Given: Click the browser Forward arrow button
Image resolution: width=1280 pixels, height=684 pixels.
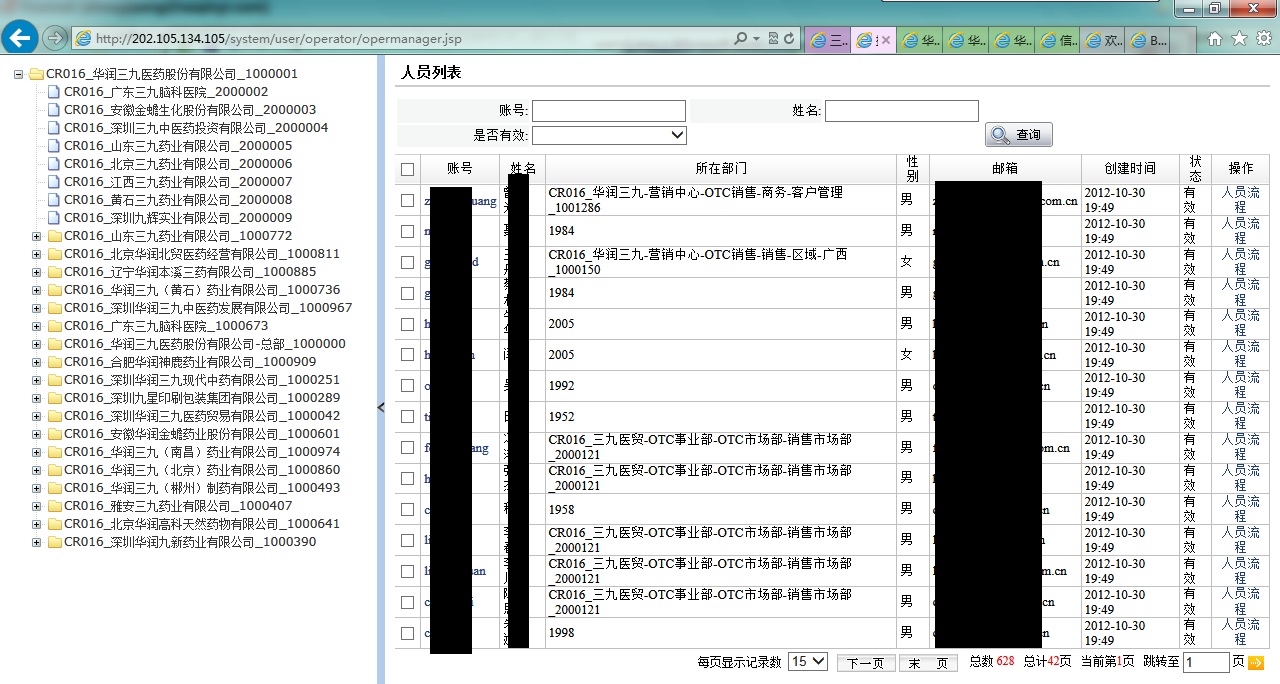Looking at the screenshot, I should pyautogui.click(x=55, y=39).
